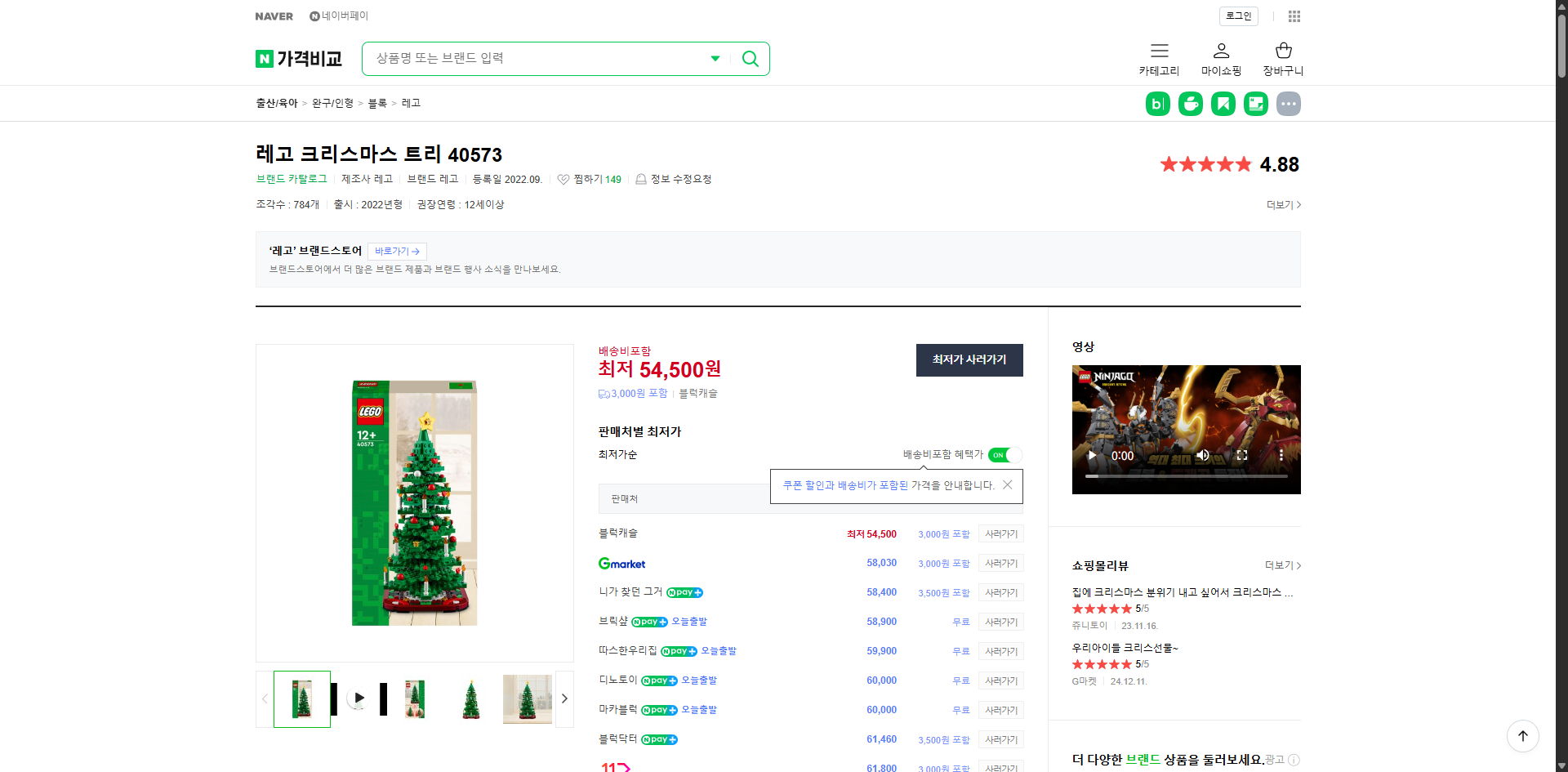Open the Naver apps grid icon

point(1294,16)
